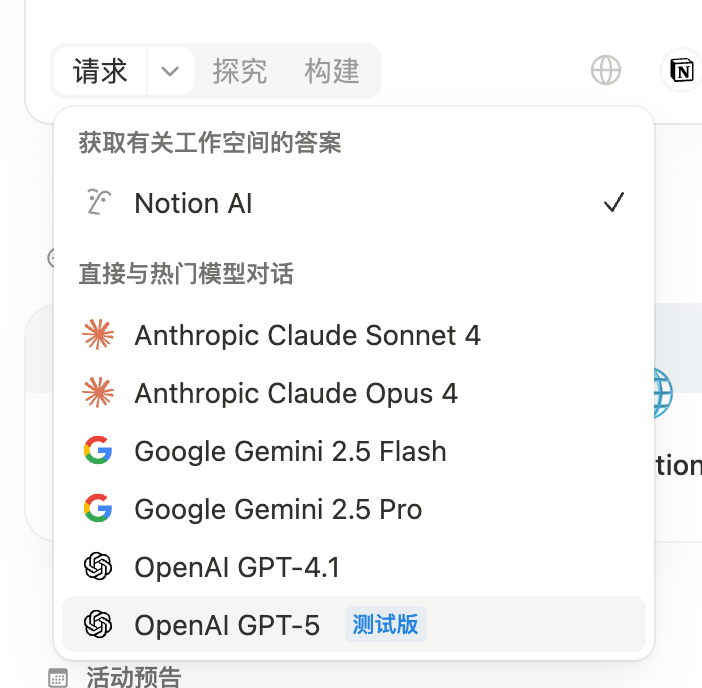Click the Claude Sonnet 4 starburst icon
Screen dimensions: 702x688
pos(98,334)
